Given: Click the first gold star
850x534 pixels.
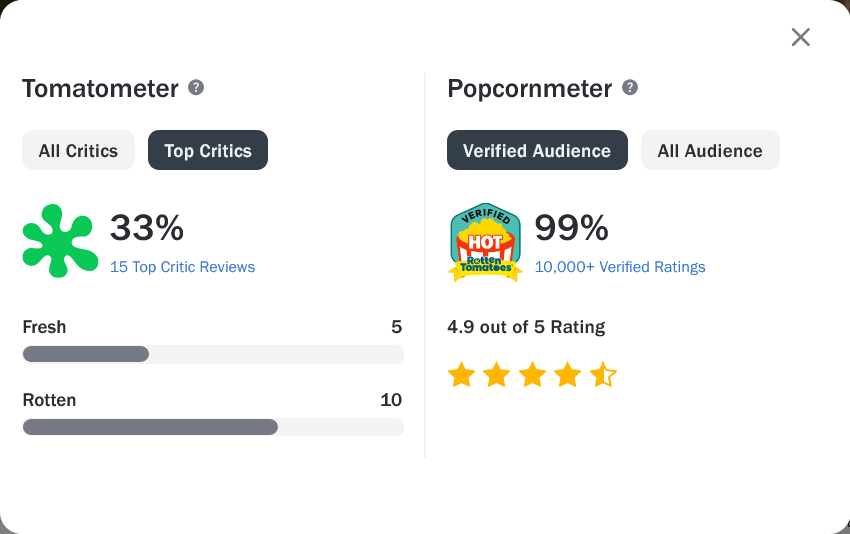Looking at the screenshot, I should pos(461,375).
